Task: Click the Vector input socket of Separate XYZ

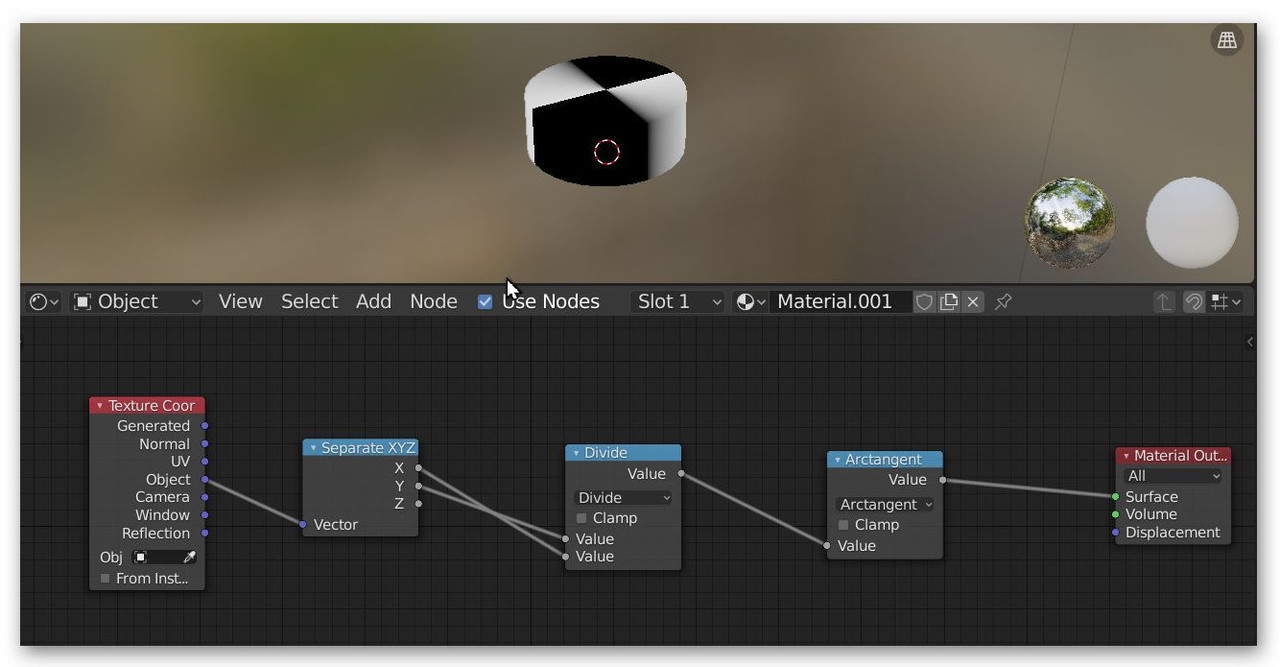Action: pyautogui.click(x=303, y=524)
